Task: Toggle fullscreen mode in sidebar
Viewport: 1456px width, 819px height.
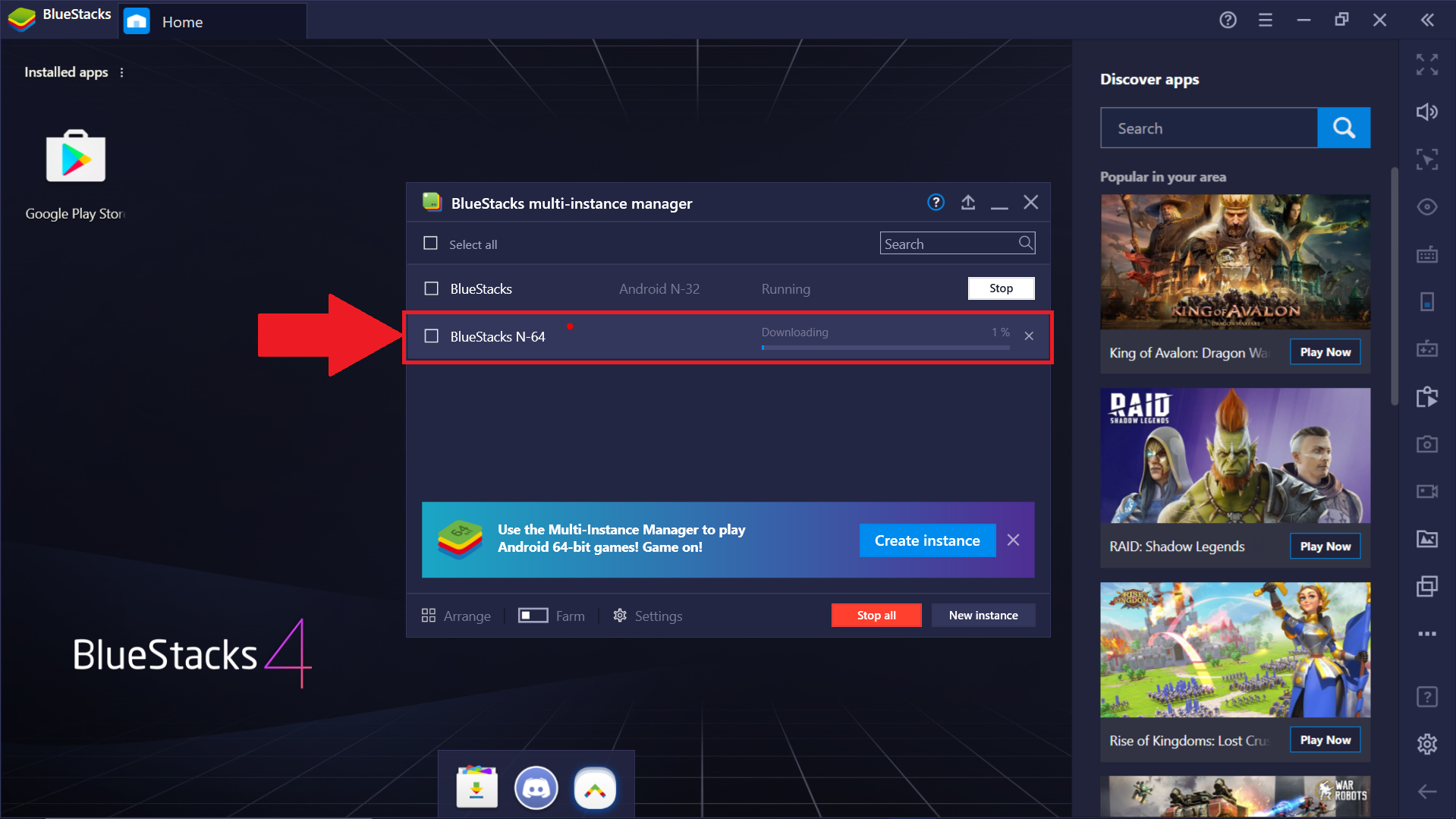Action: (1426, 65)
